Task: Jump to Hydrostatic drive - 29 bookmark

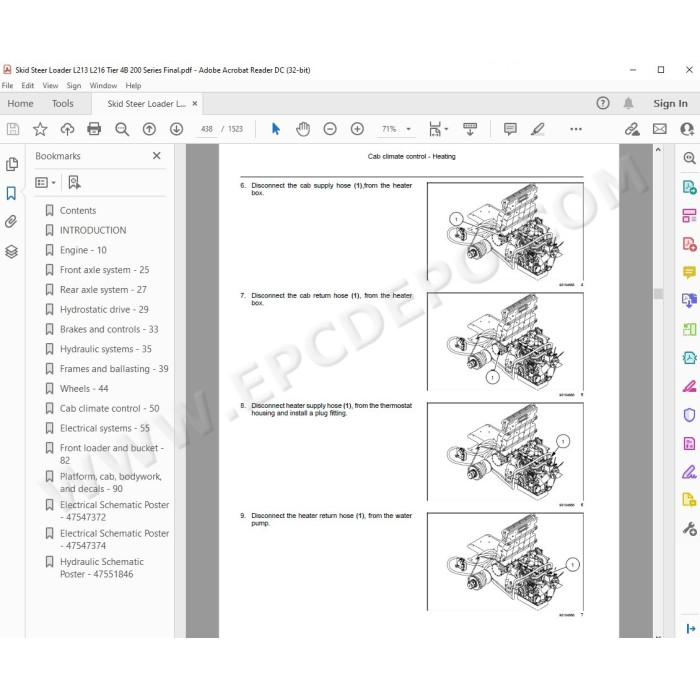Action: 104,309
